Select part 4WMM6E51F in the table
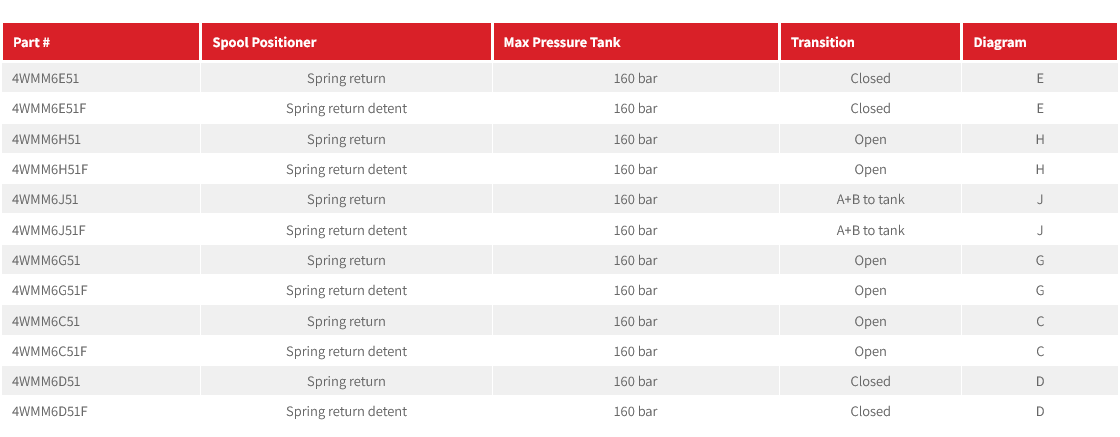The width and height of the screenshot is (1120, 437). (49, 108)
